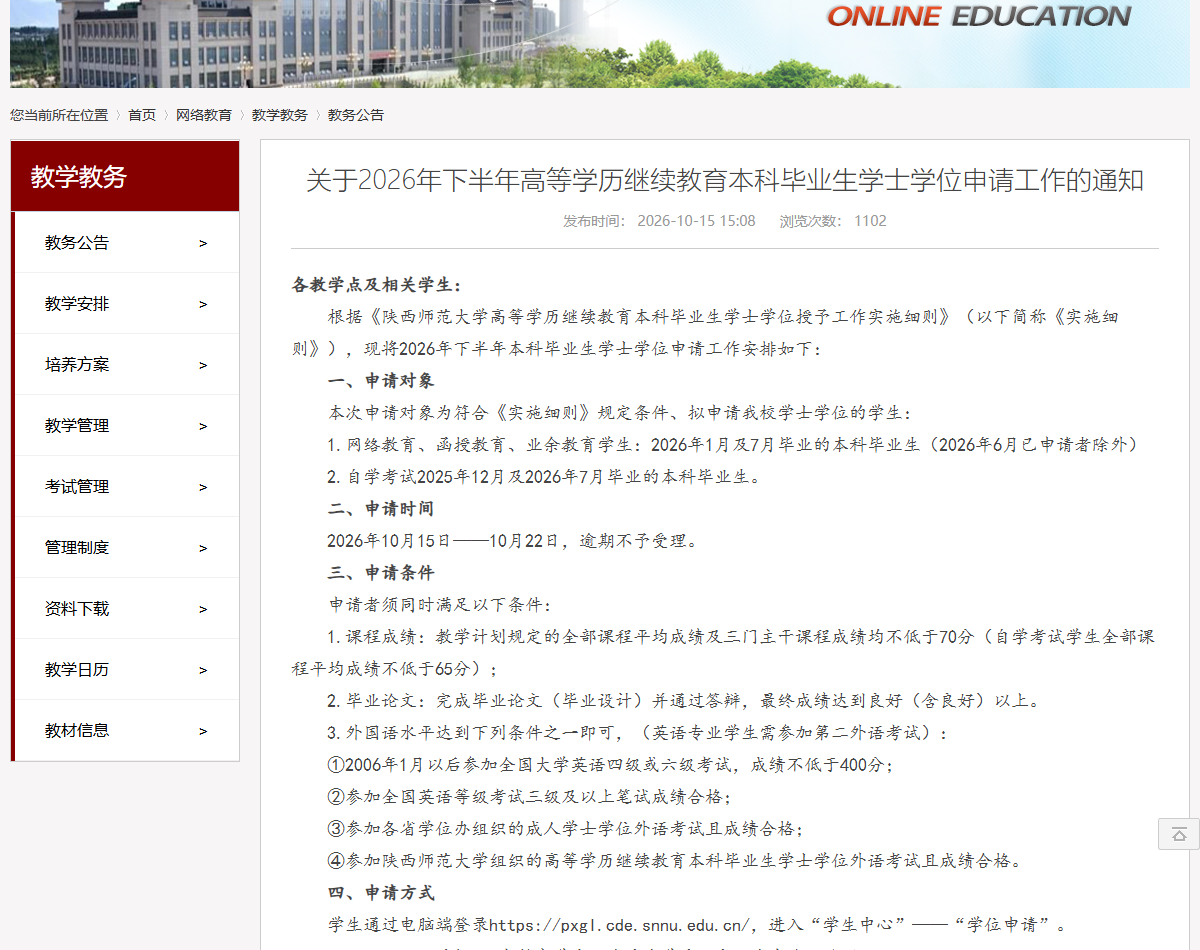Click the heading 三、申请条件
The height and width of the screenshot is (950, 1200).
click(381, 573)
